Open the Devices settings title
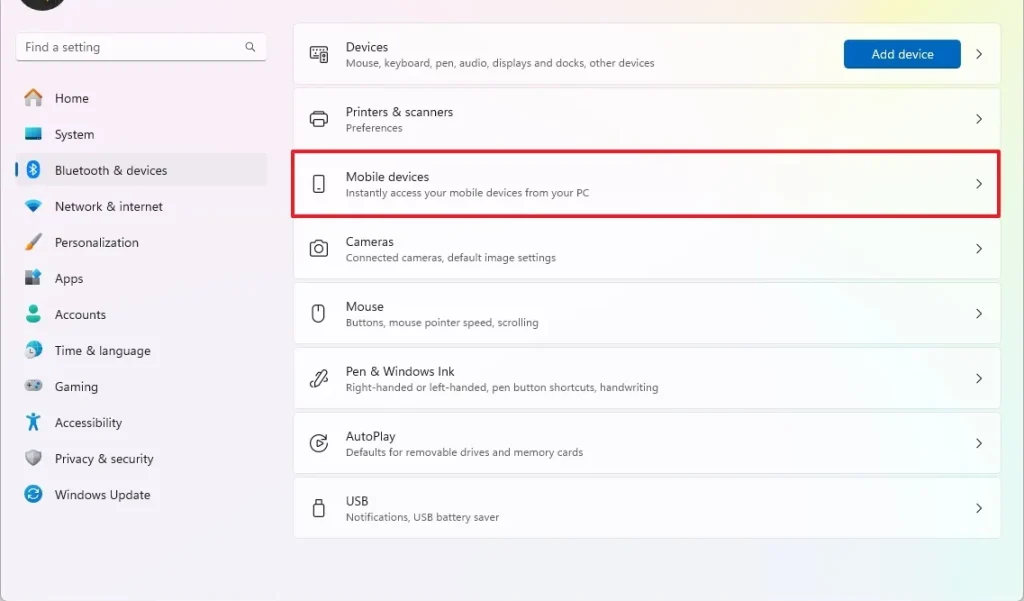Image resolution: width=1024 pixels, height=601 pixels. click(x=366, y=47)
